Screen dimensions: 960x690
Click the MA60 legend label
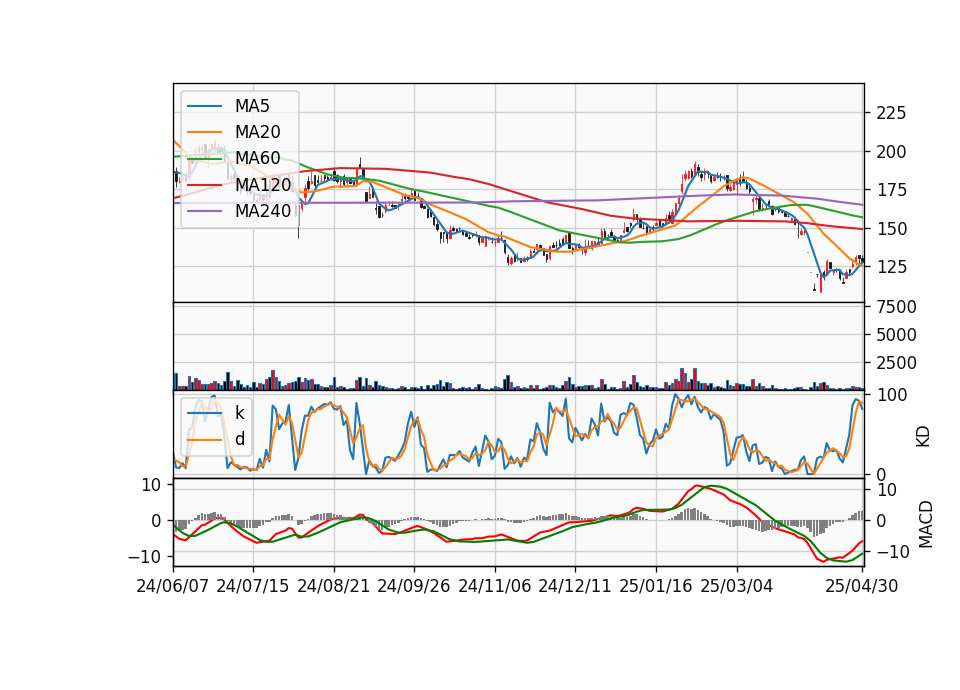tap(257, 158)
